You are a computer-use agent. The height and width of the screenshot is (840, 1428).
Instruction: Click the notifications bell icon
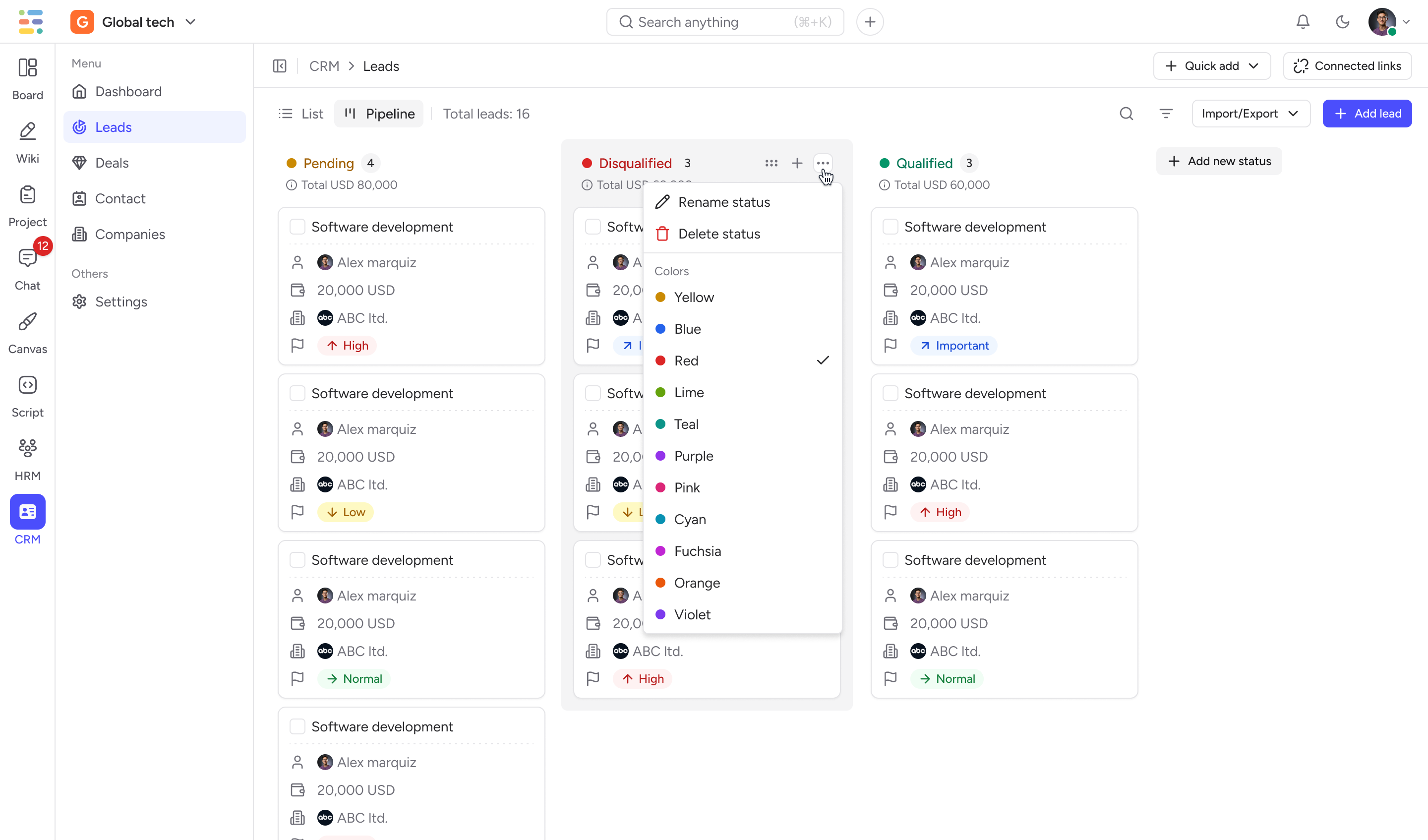click(1303, 22)
